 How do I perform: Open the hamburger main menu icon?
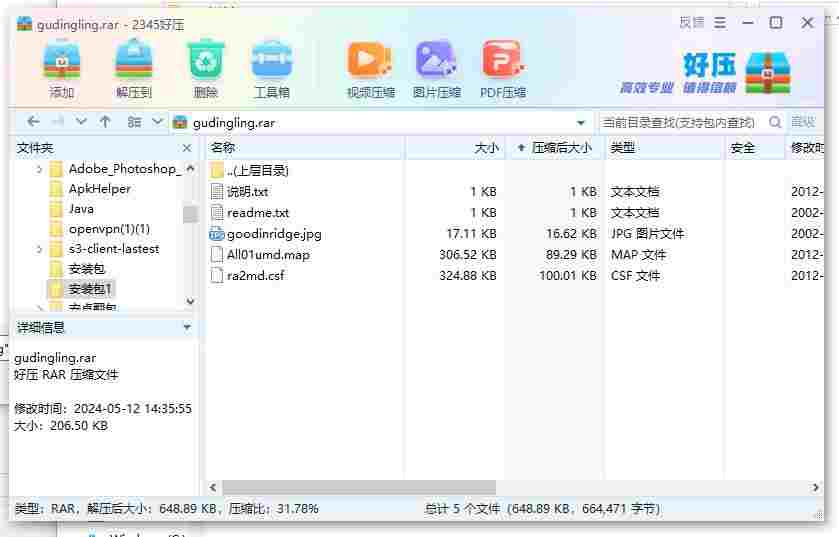[x=720, y=23]
